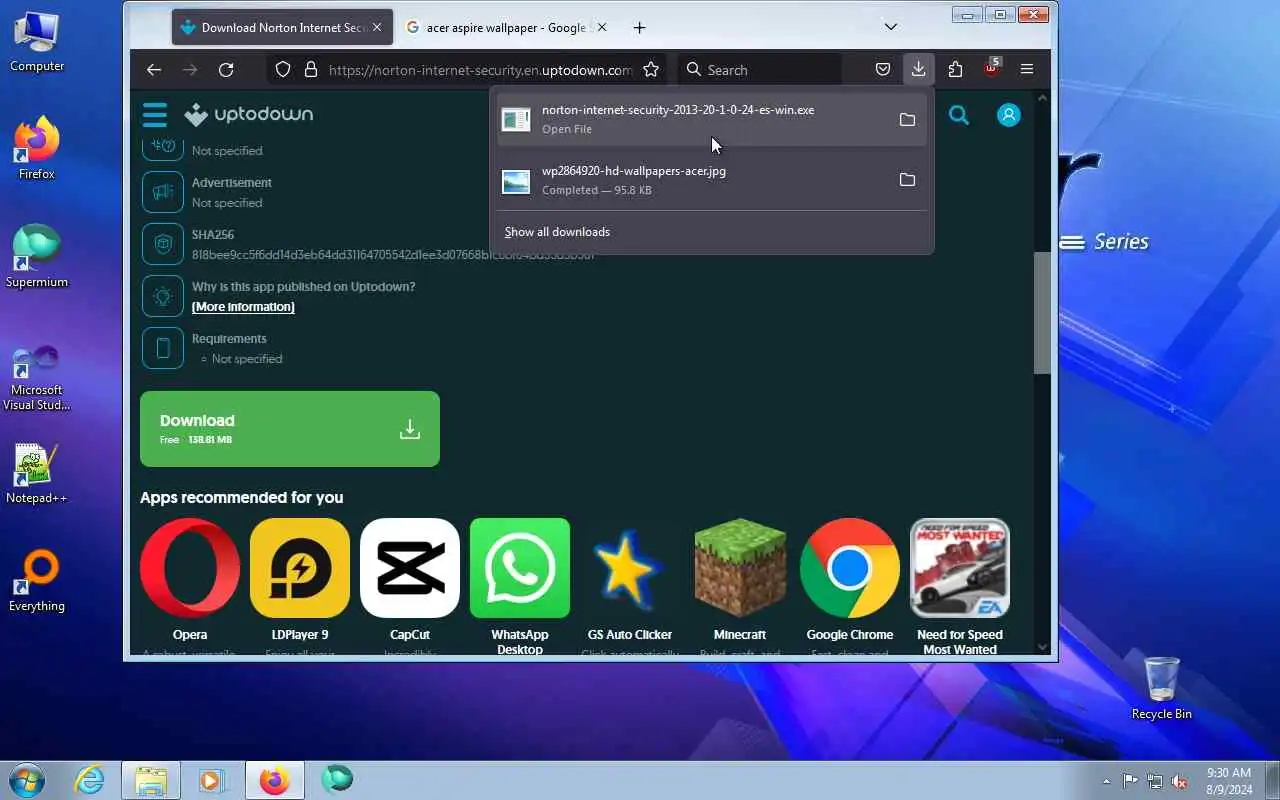
Task: Click the Uptodown search magnifier
Action: 959,115
